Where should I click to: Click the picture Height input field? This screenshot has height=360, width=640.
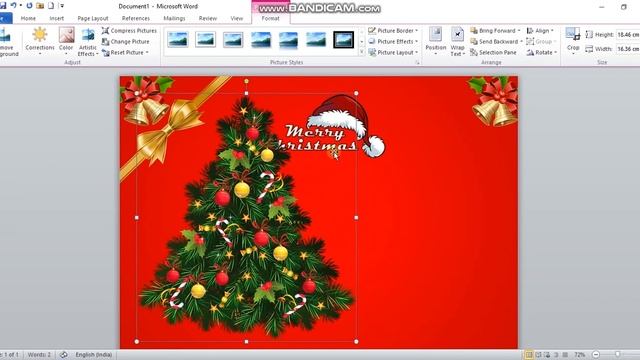(628, 35)
